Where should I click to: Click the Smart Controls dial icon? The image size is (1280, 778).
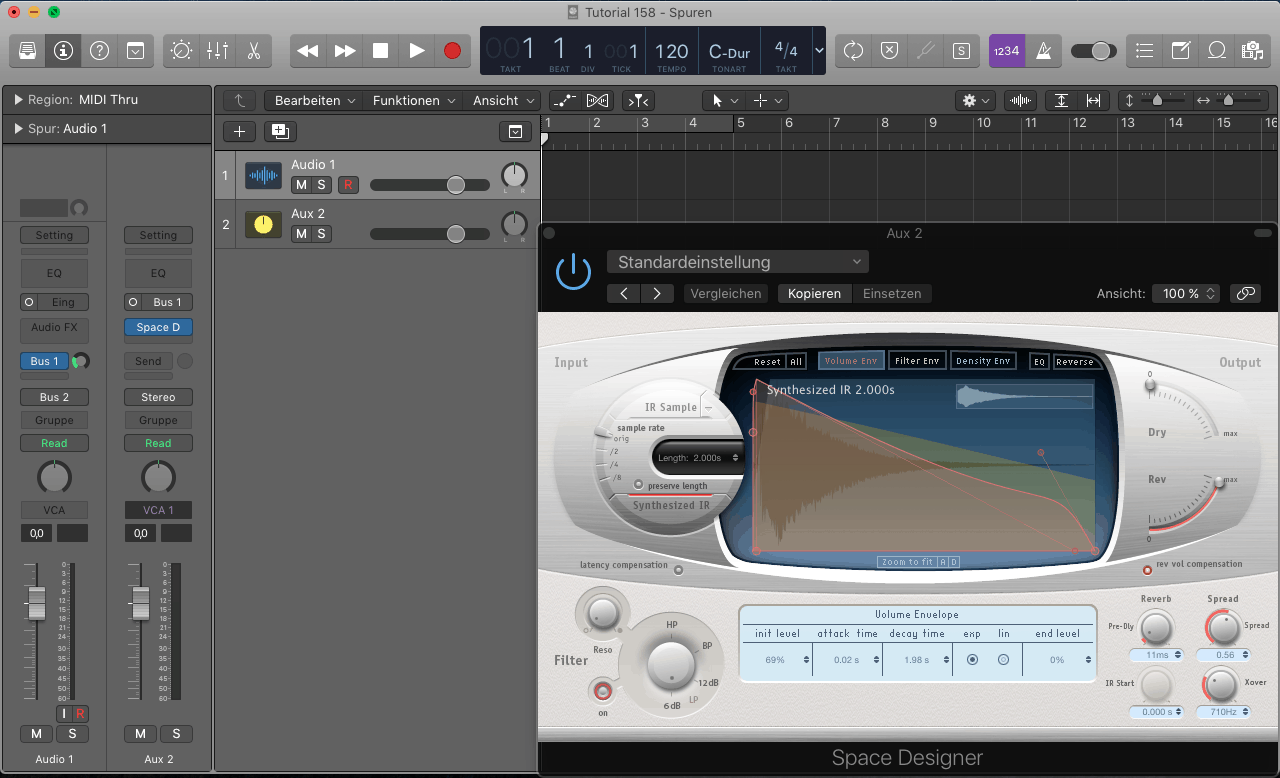click(181, 51)
